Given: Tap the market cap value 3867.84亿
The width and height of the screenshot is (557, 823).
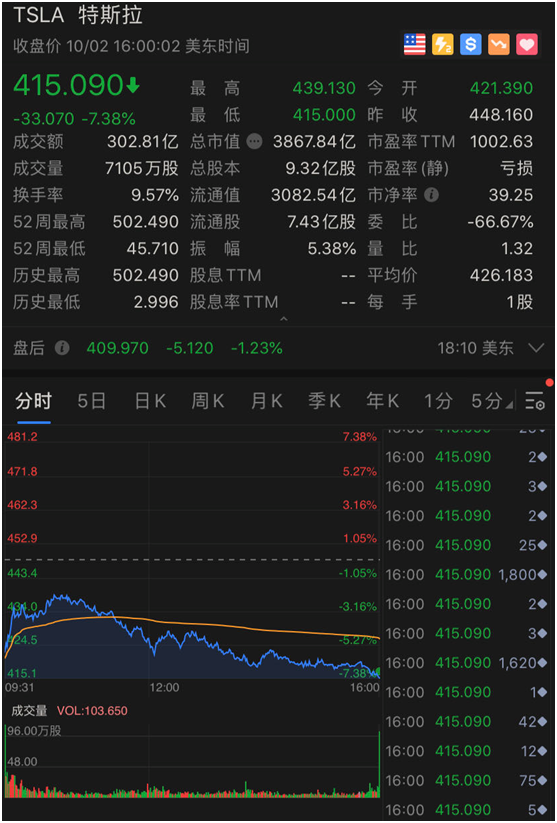Looking at the screenshot, I should [314, 142].
